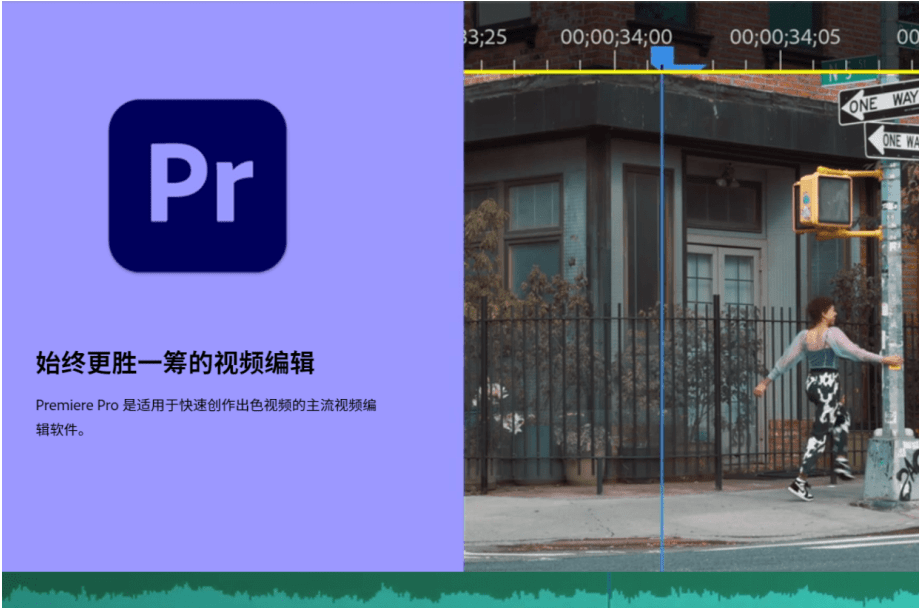Viewport: 923px width, 608px height.
Task: Click the blue playhead marker on the timeline
Action: 662,58
